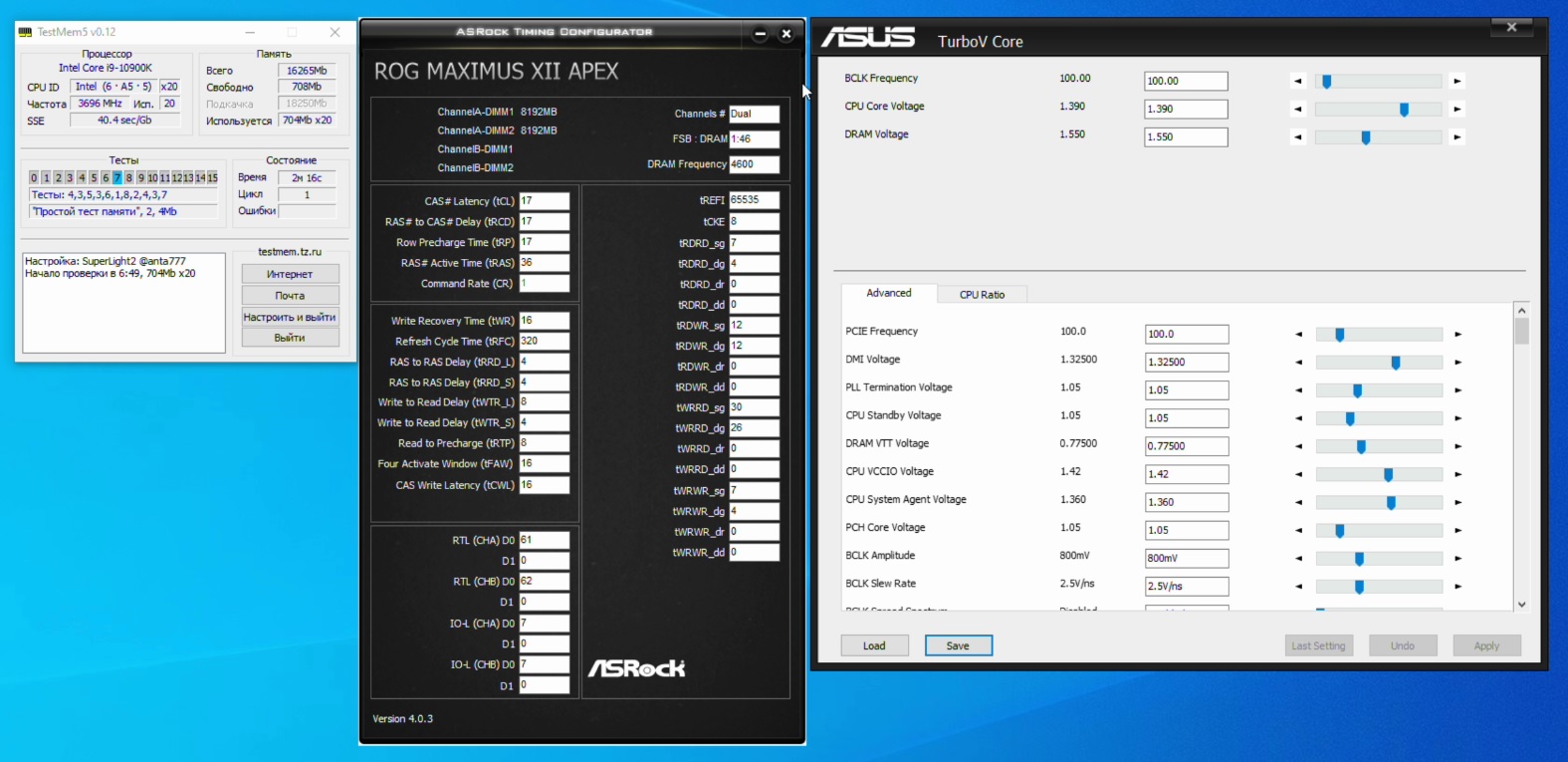
Task: Select the CPU System Agent Voltage input box
Action: [1187, 502]
